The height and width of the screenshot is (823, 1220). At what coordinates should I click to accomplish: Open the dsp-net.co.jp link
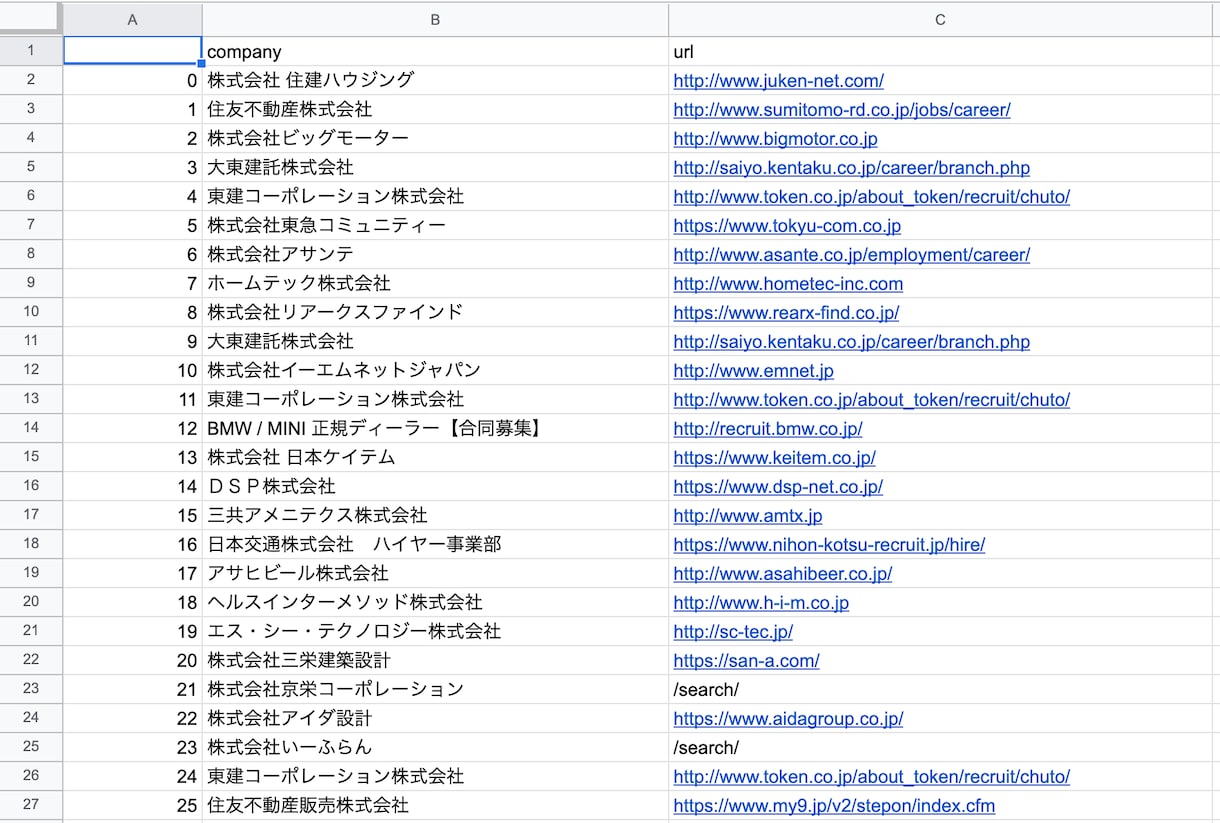778,487
